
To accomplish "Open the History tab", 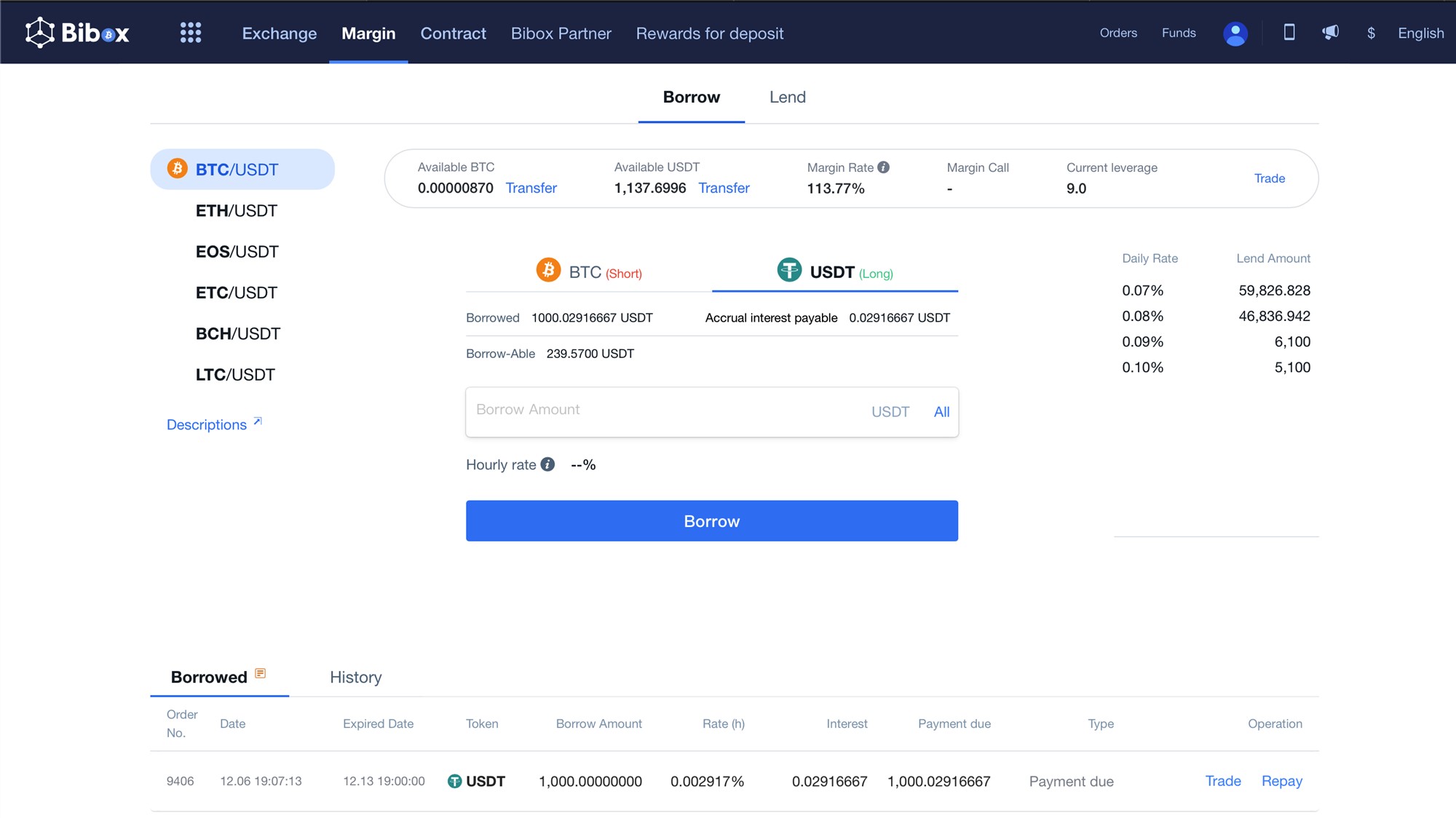I will [x=355, y=678].
